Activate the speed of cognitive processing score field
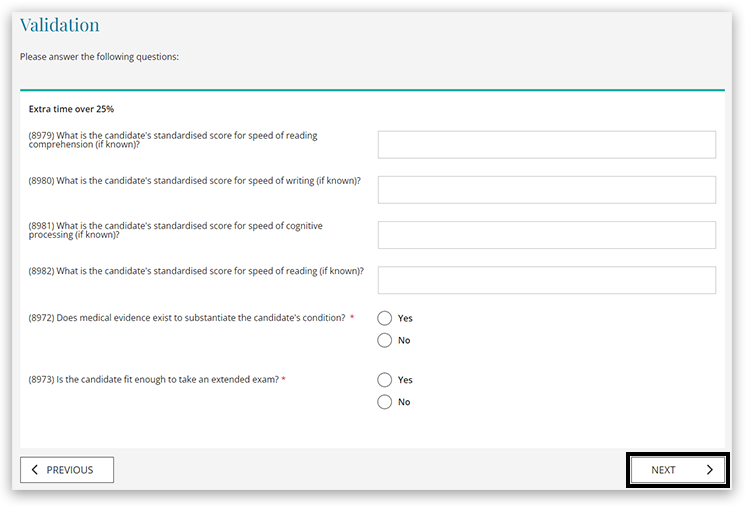This screenshot has width=750, height=508. [546, 235]
